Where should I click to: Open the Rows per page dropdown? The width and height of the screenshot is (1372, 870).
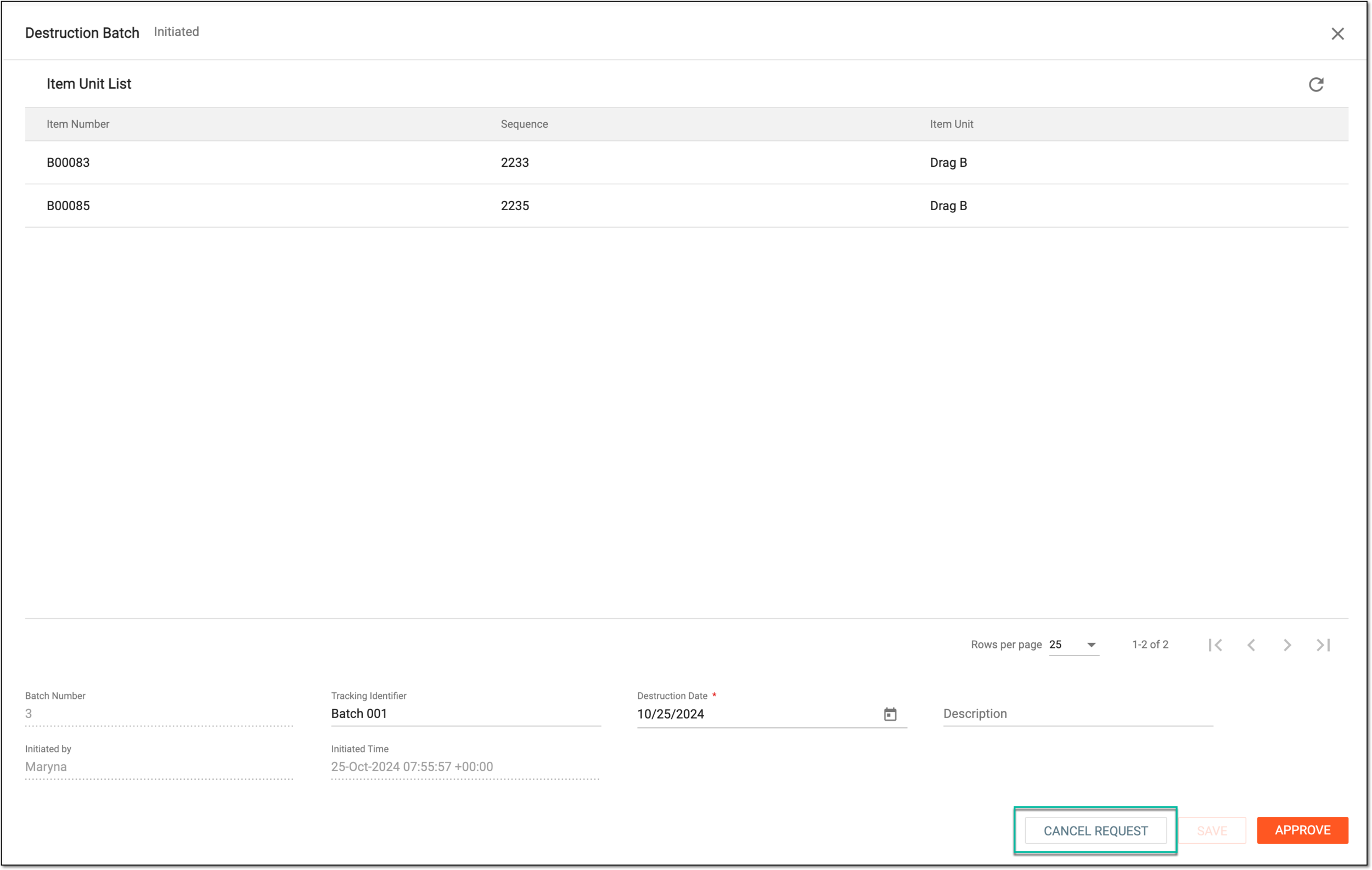point(1073,645)
